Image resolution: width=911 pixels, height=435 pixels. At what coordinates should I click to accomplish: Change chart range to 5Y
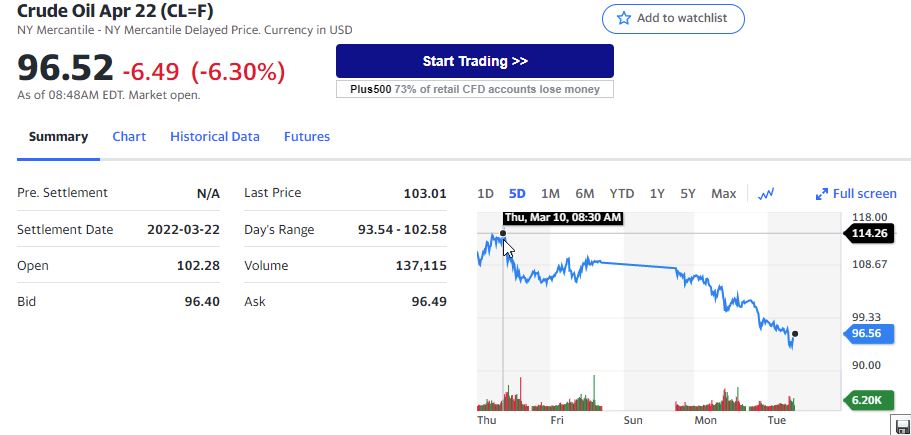point(688,194)
